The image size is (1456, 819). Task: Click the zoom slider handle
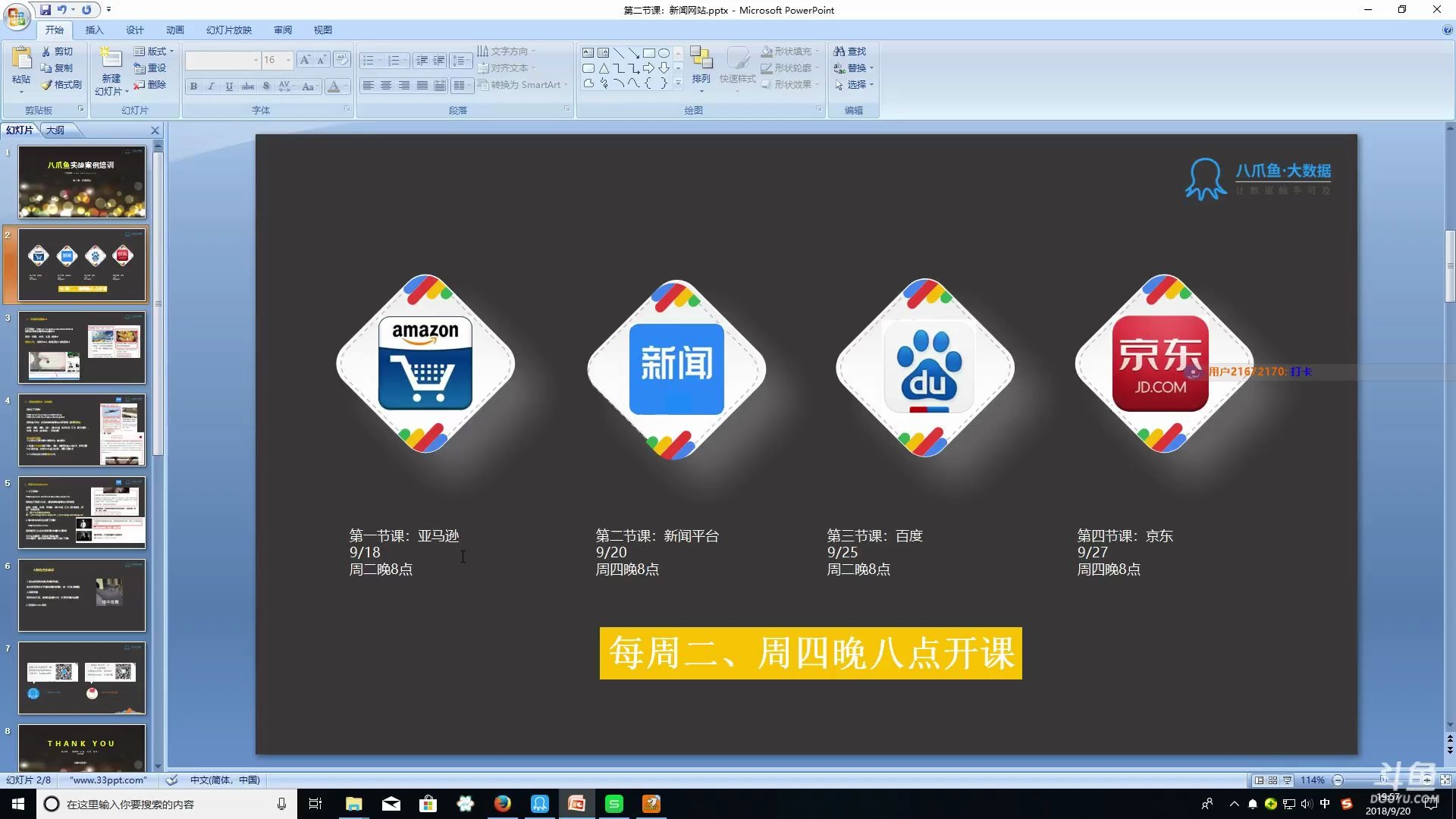point(1383,780)
